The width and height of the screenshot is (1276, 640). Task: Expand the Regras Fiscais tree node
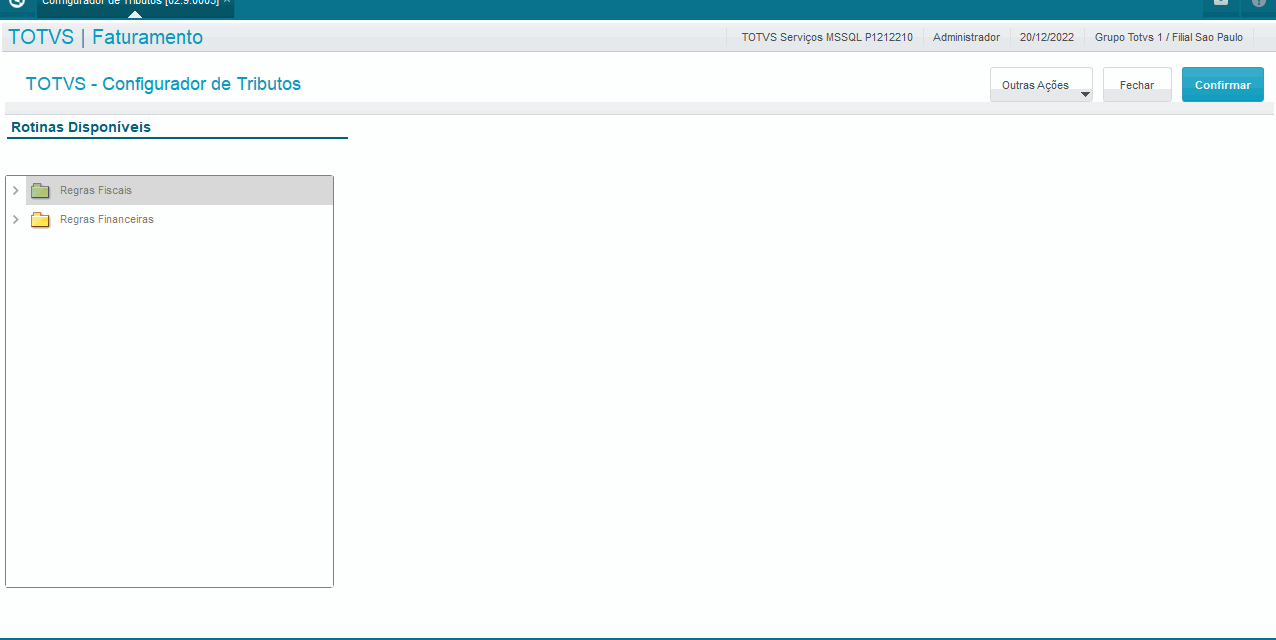pos(15,190)
